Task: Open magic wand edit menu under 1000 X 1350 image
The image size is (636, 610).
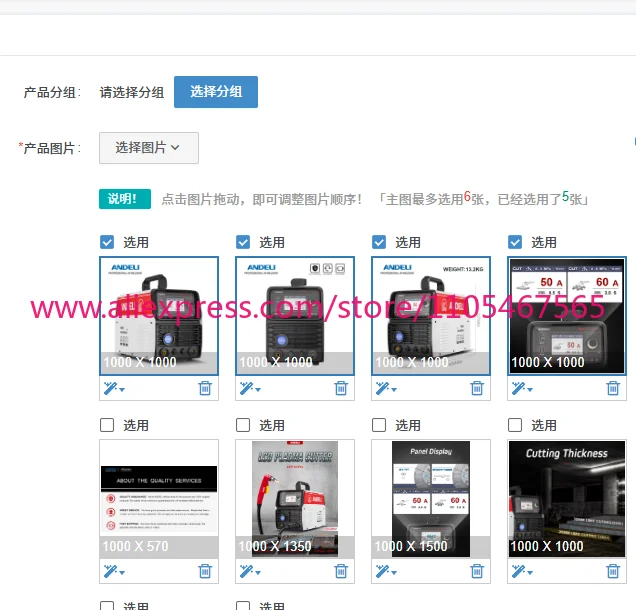Action: click(250, 571)
